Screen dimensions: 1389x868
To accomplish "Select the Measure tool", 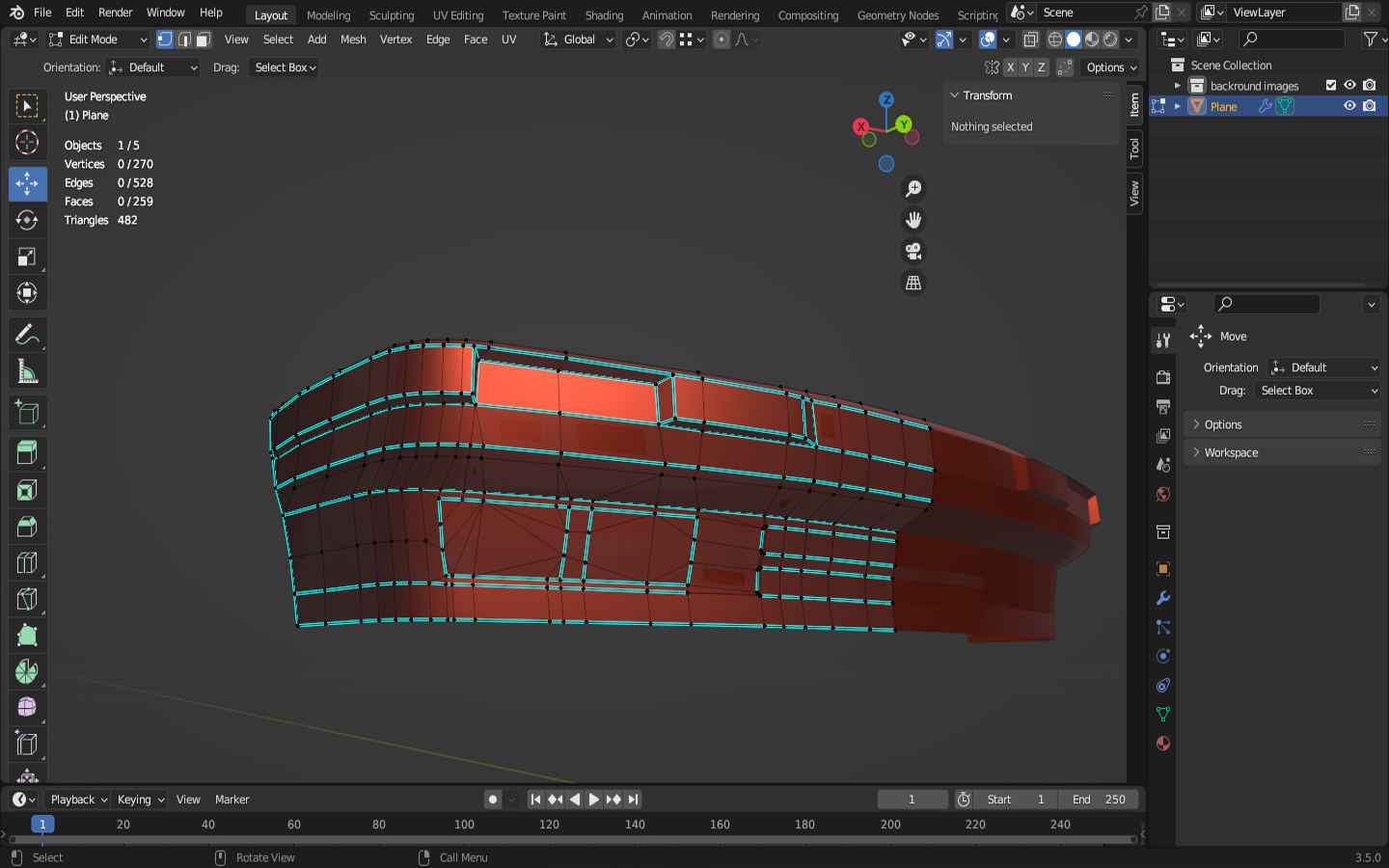I will point(27,372).
